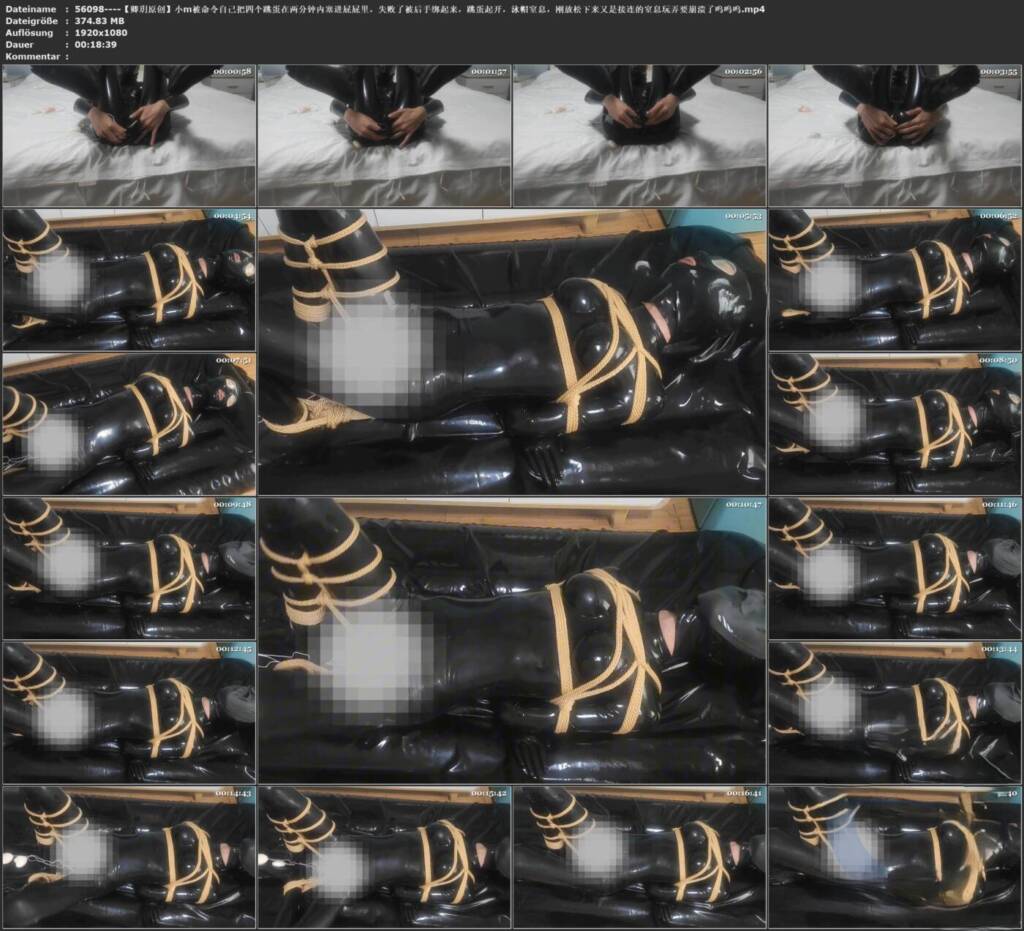Choose the thumbnail stamped 00:16:41
The height and width of the screenshot is (931, 1024).
pyautogui.click(x=639, y=857)
